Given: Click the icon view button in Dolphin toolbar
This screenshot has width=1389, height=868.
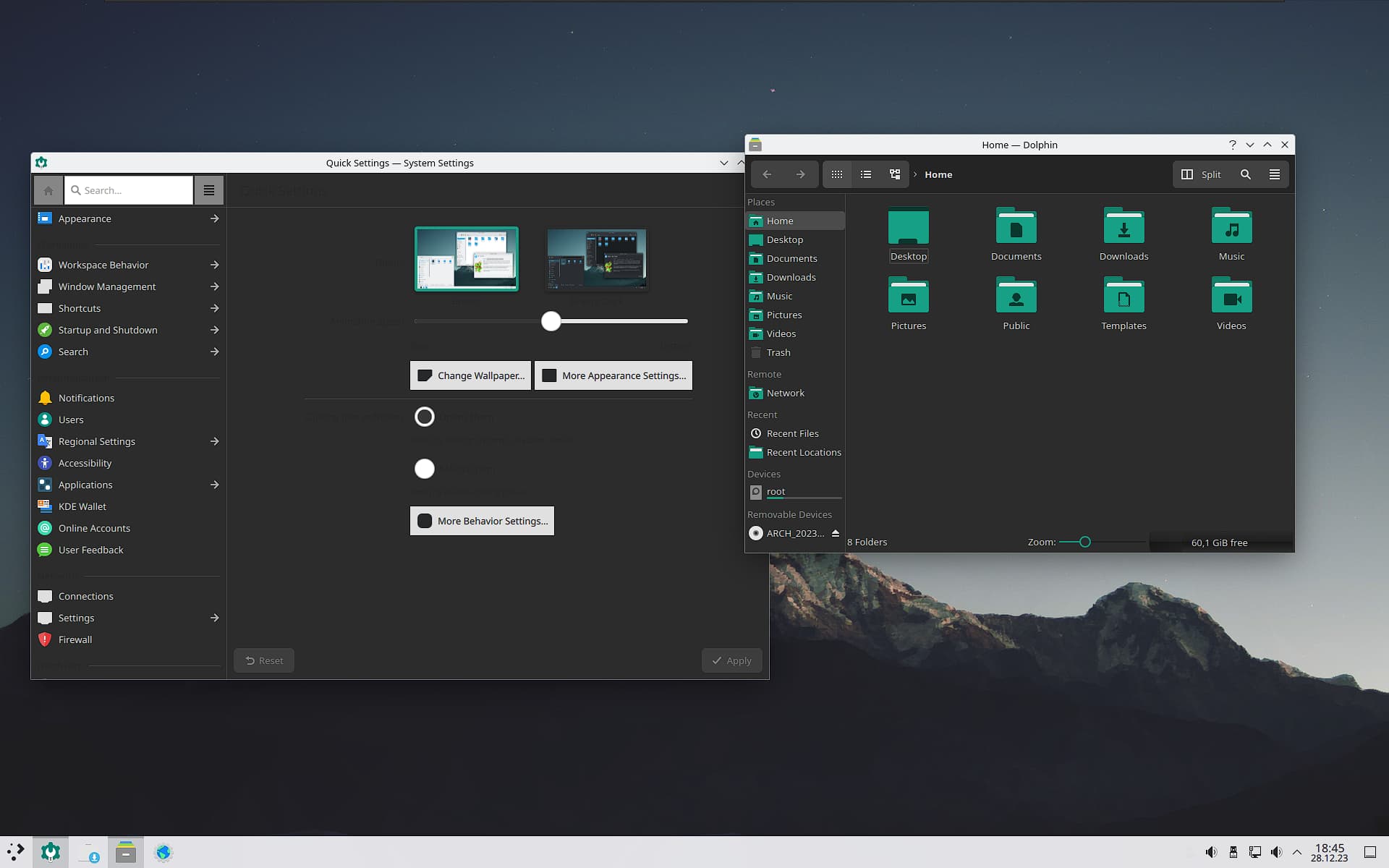Looking at the screenshot, I should [x=837, y=174].
